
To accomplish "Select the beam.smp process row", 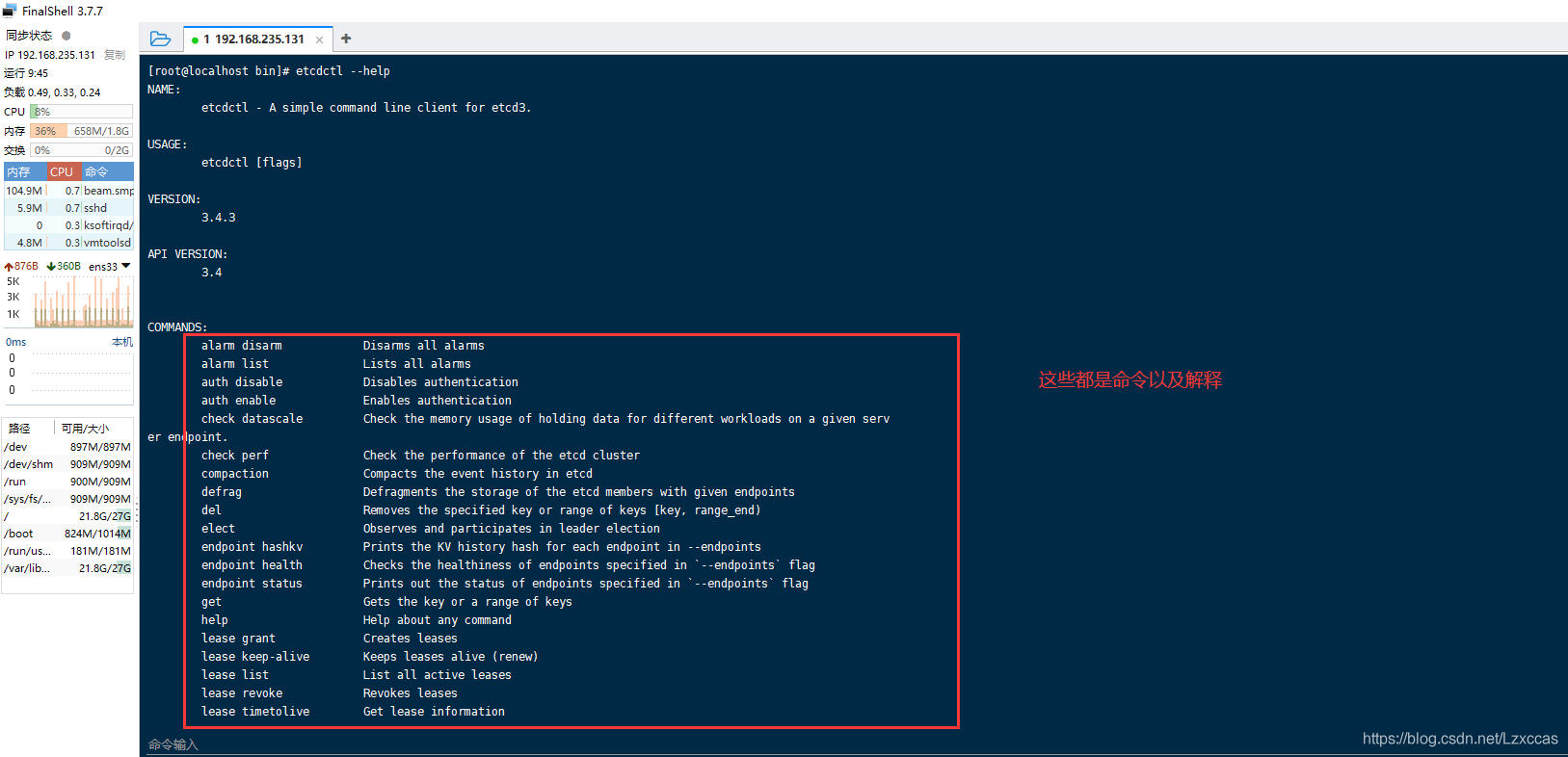I will pyautogui.click(x=68, y=191).
